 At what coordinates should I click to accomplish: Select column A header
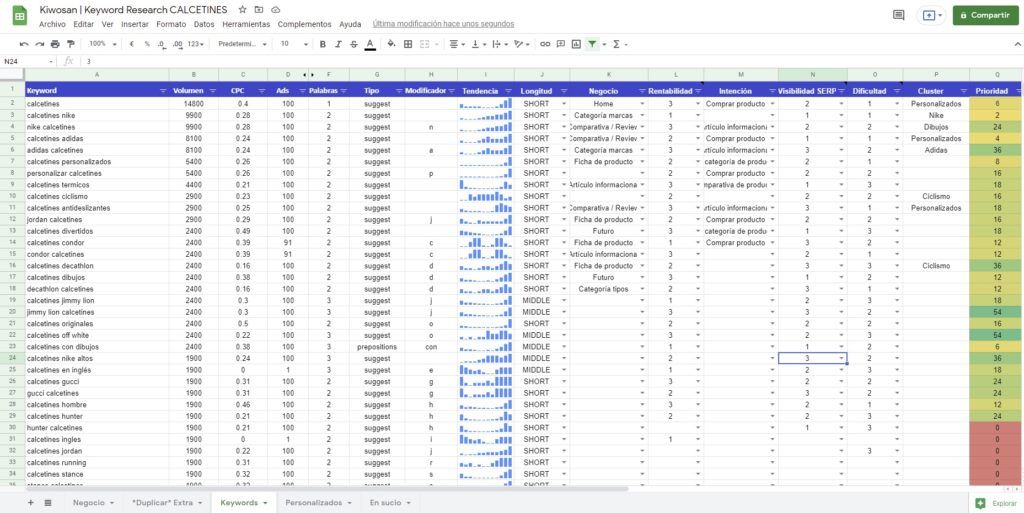coord(97,74)
